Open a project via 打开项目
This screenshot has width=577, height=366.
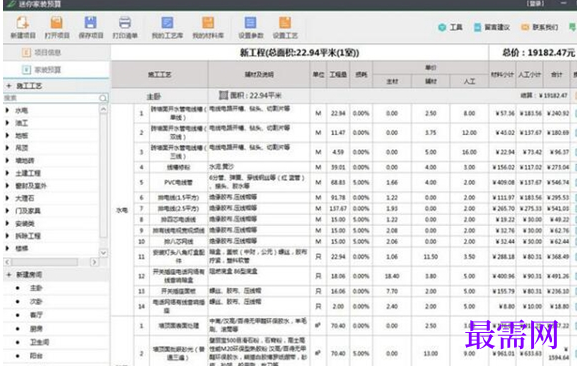(57, 27)
